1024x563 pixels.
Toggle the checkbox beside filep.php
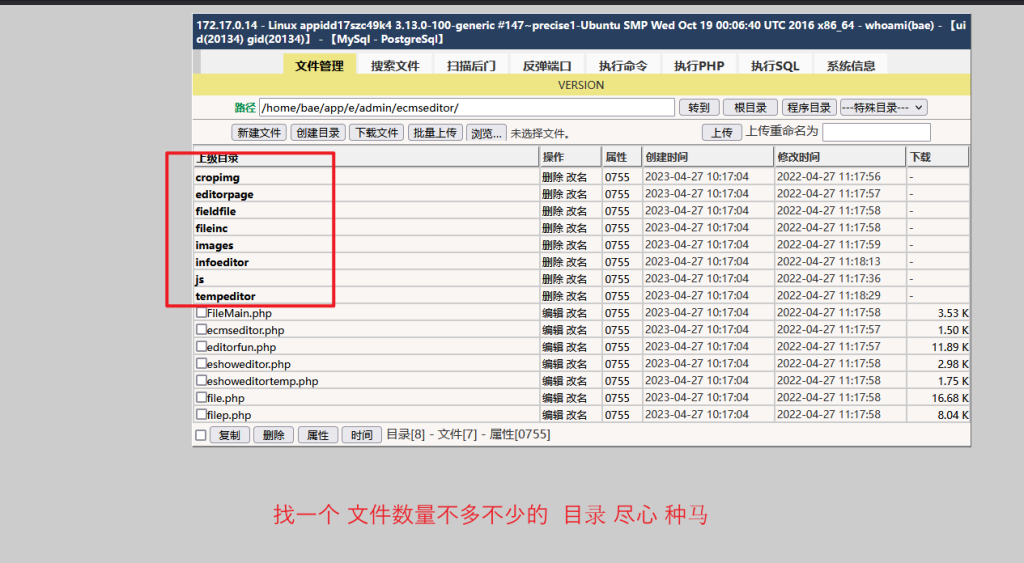coord(201,415)
